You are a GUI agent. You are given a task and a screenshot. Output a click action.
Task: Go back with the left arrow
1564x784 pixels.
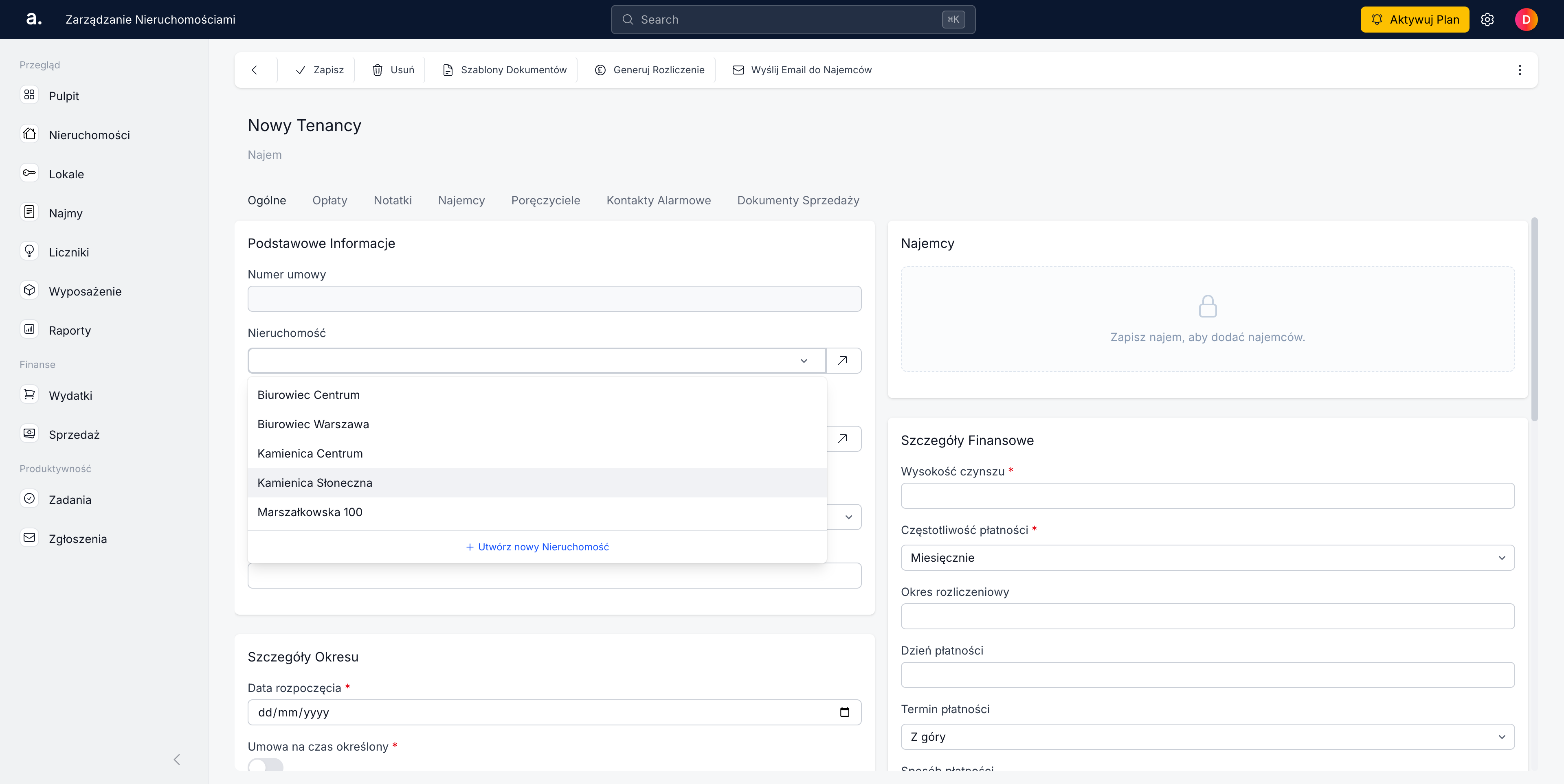point(255,70)
